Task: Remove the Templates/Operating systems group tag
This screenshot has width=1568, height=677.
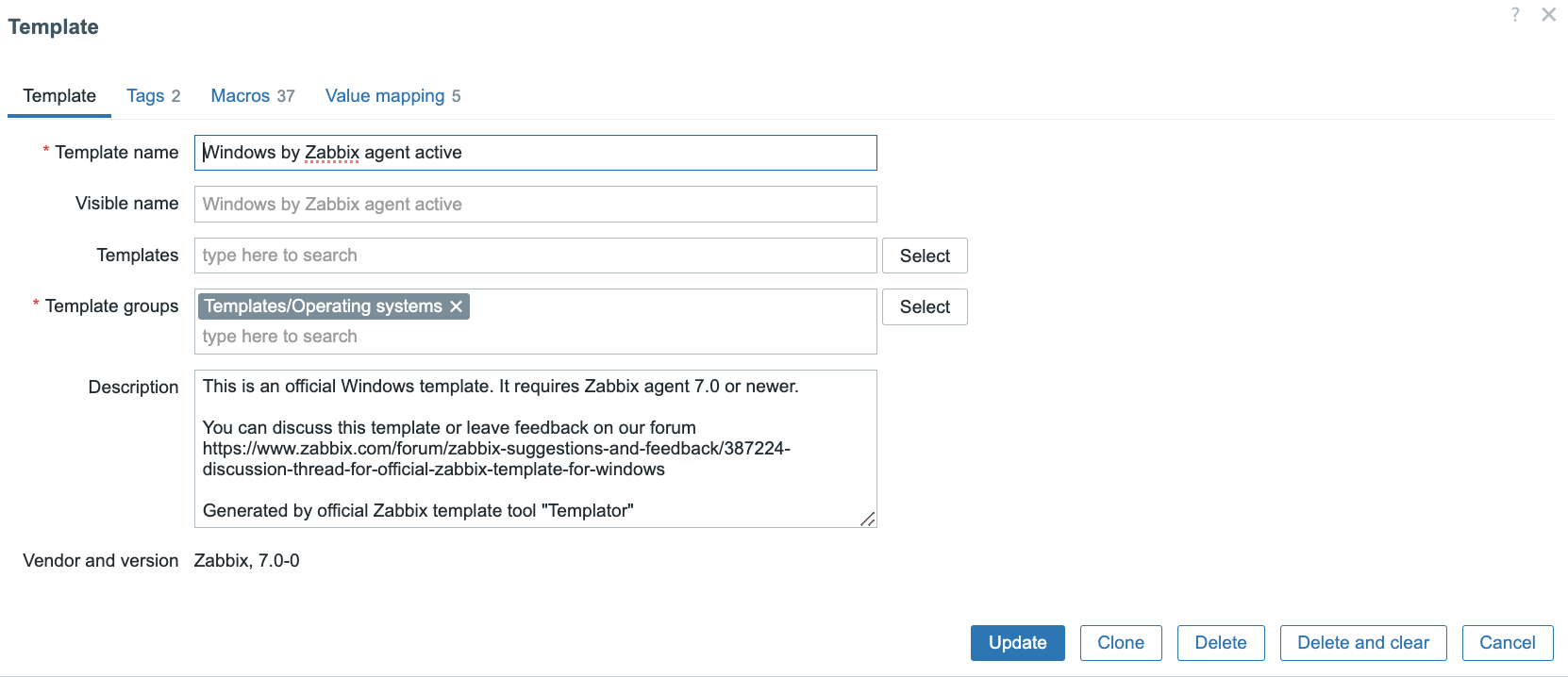Action: click(x=457, y=306)
